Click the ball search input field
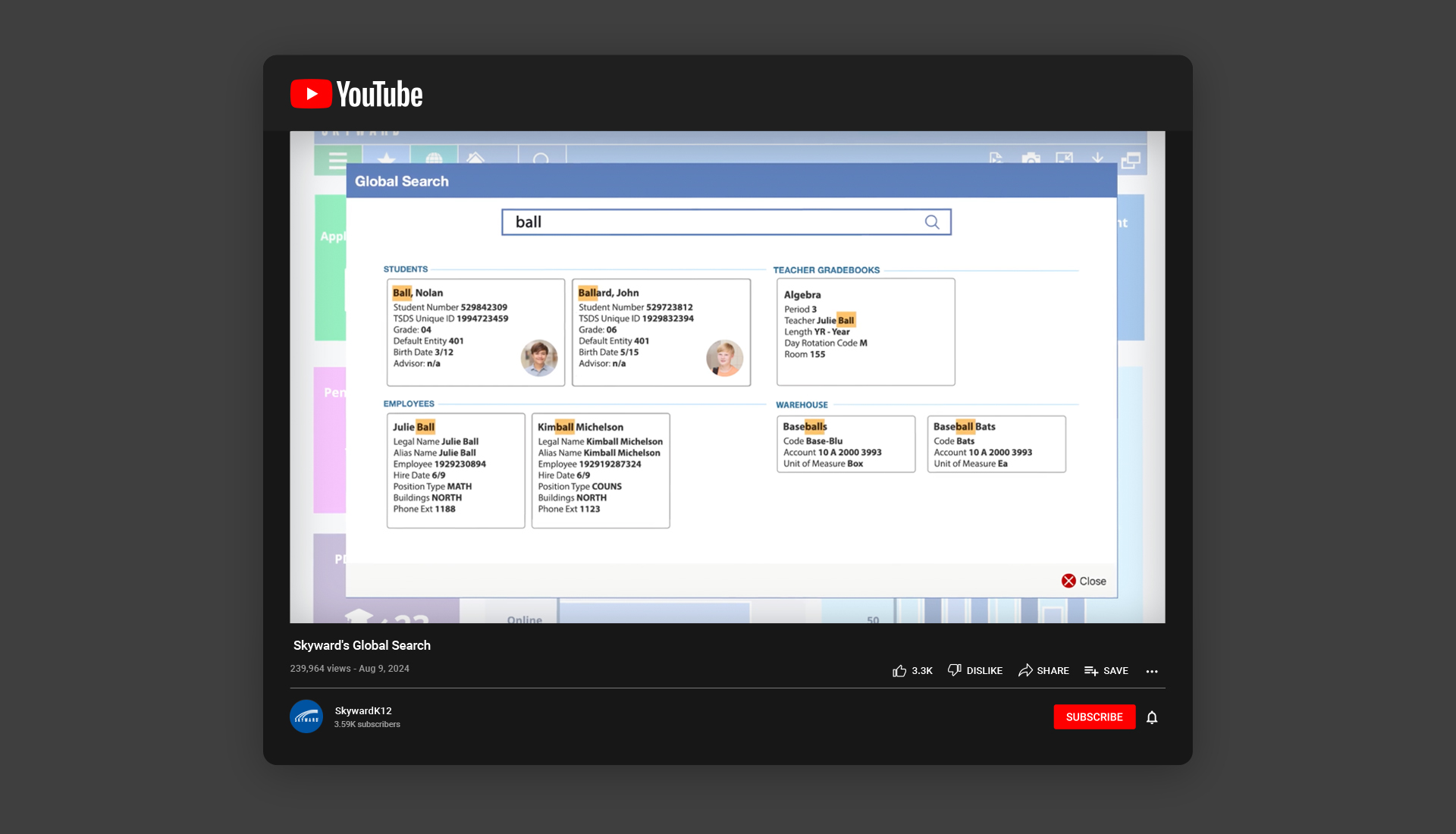The height and width of the screenshot is (834, 1456). click(x=726, y=222)
